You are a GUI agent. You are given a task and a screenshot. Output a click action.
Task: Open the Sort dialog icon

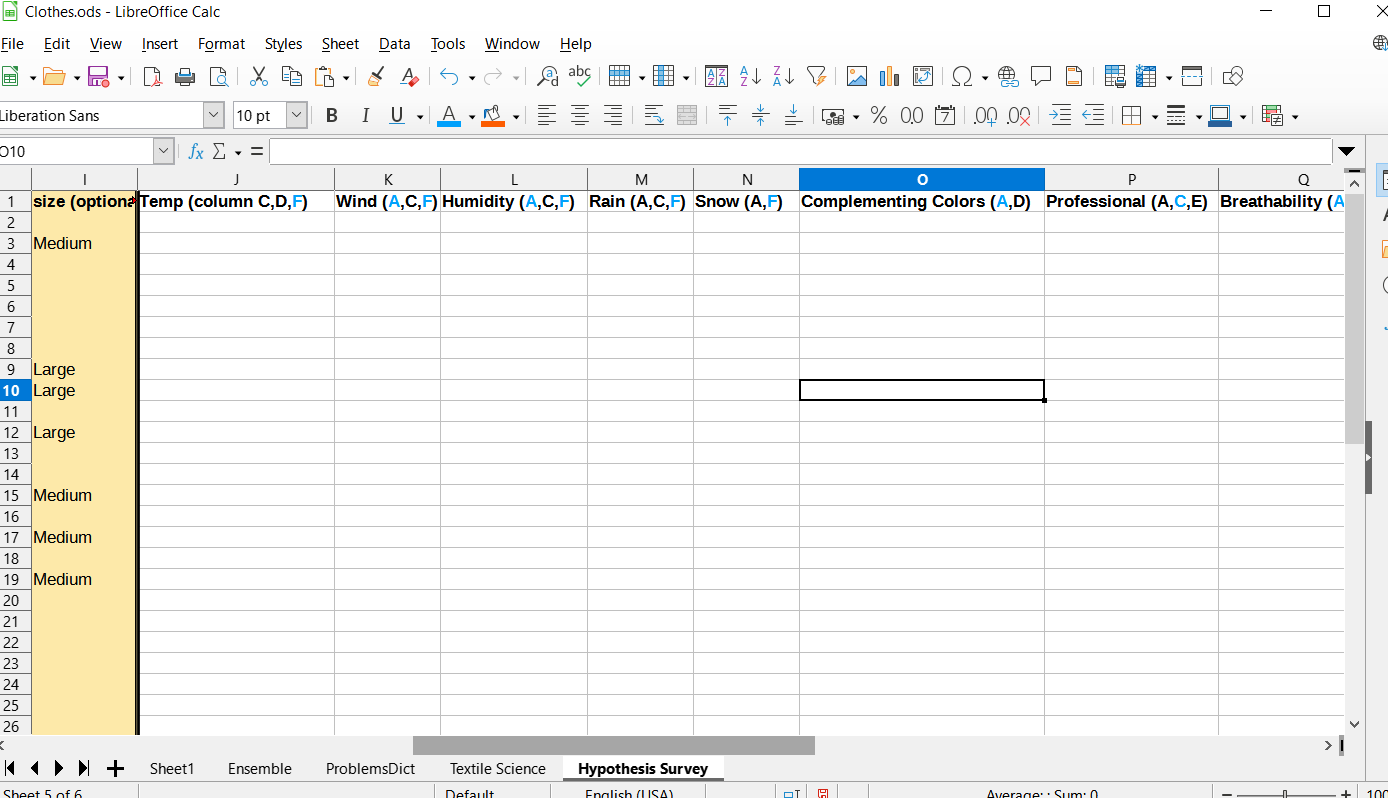(717, 76)
